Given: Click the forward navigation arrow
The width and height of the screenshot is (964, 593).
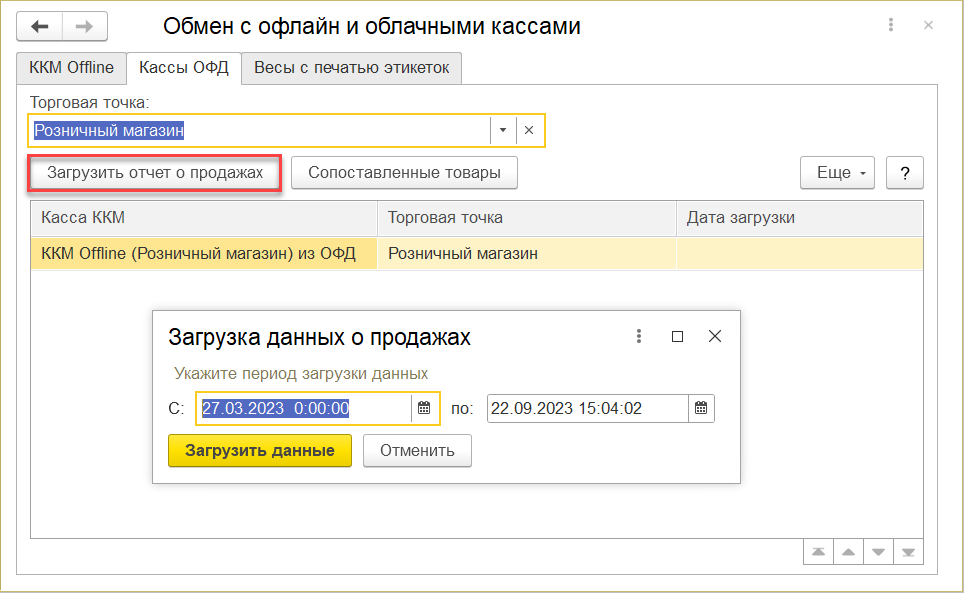Looking at the screenshot, I should [85, 26].
